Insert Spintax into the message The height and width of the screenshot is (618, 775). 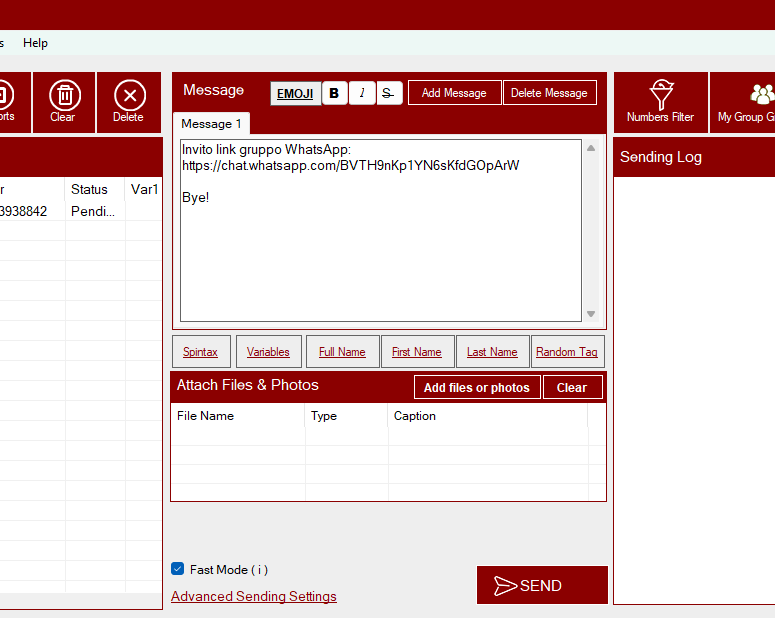pyautogui.click(x=201, y=352)
